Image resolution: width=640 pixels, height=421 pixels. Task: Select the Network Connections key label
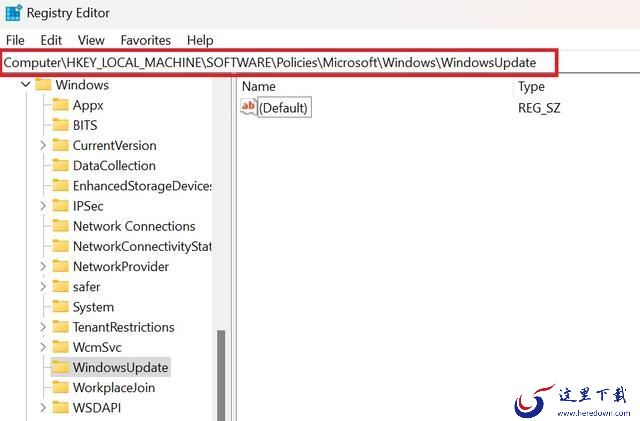click(134, 226)
